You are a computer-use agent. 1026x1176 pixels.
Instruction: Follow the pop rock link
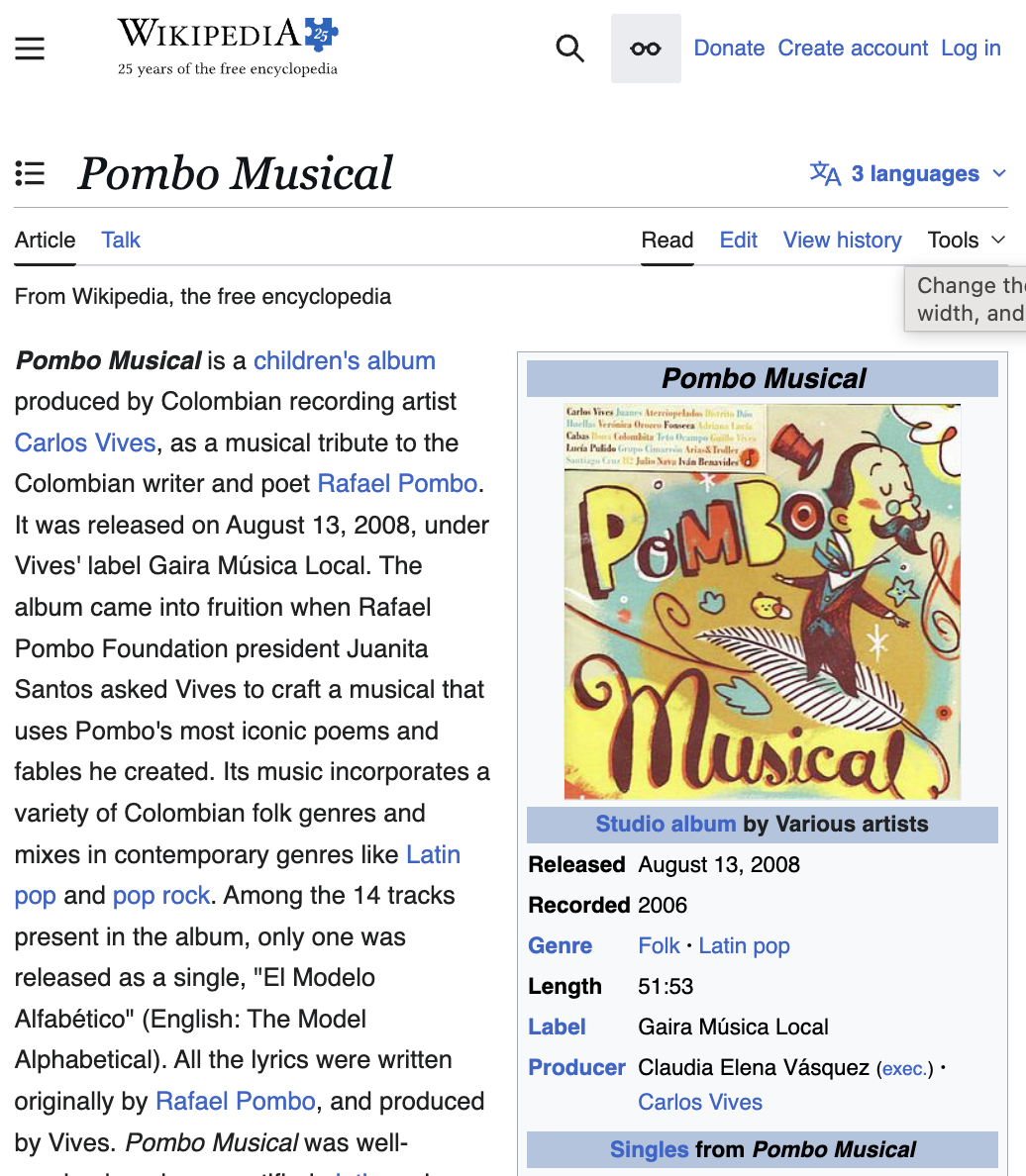(x=160, y=896)
